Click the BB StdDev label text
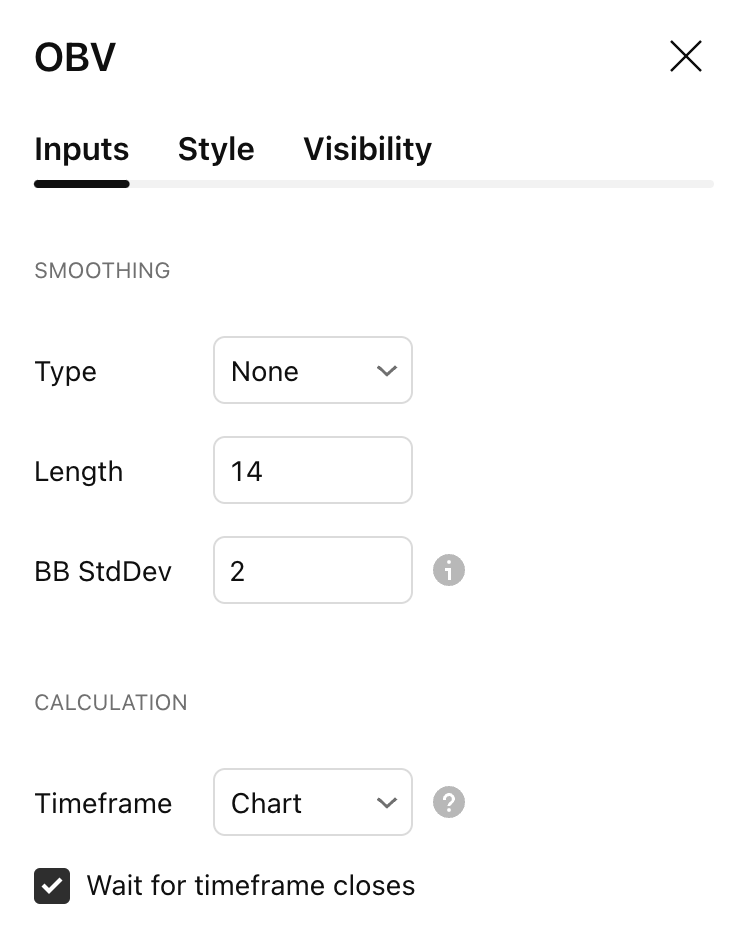 pos(103,571)
